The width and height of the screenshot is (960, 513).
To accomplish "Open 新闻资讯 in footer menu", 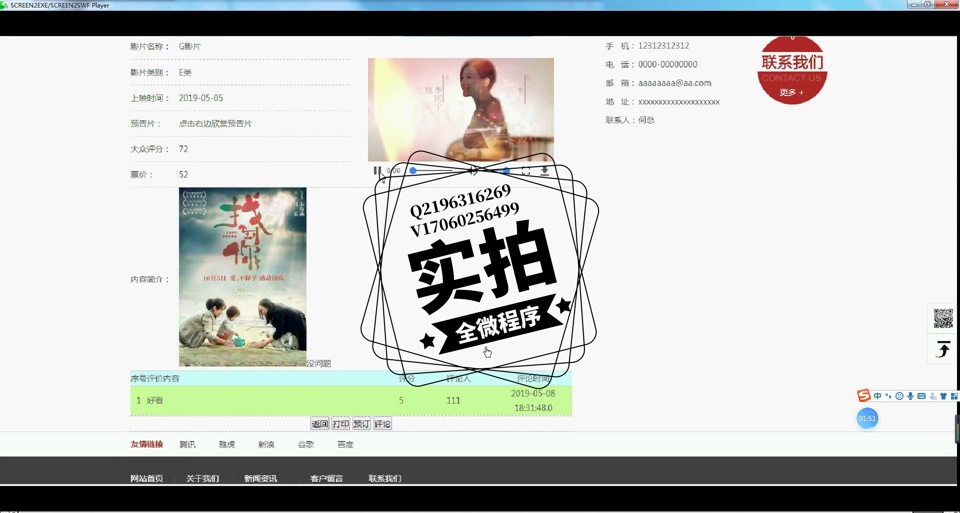I will coord(260,478).
